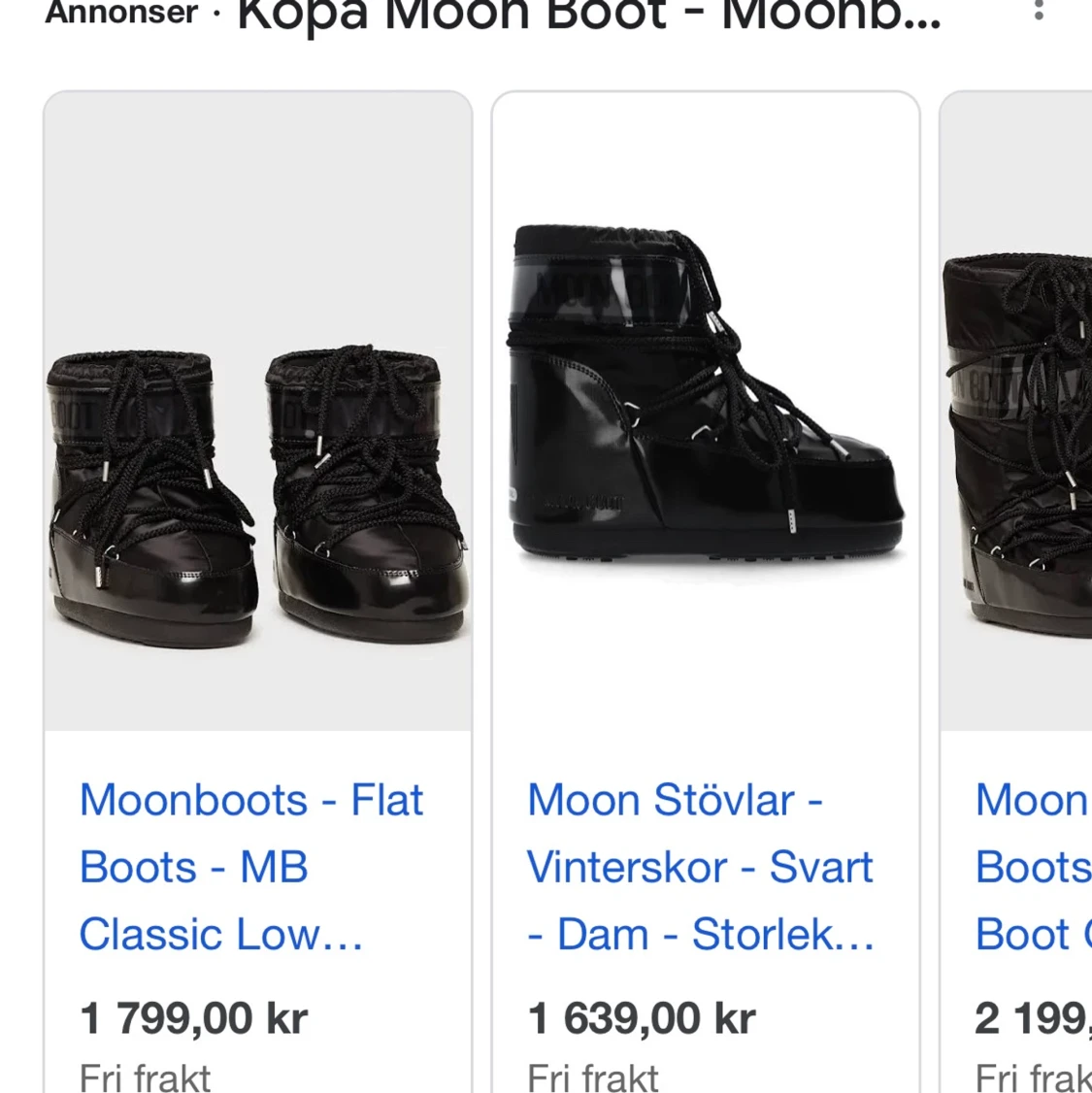Image resolution: width=1092 pixels, height=1093 pixels.
Task: Select the 2 199 kr price on the right card
Action: 1031,1017
